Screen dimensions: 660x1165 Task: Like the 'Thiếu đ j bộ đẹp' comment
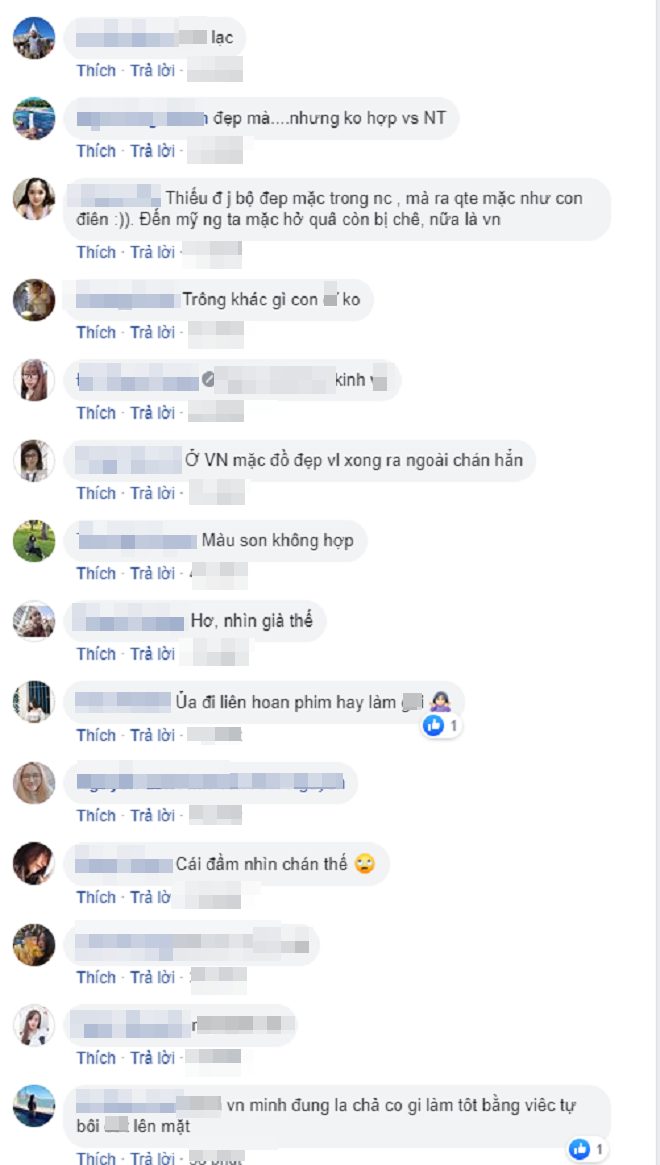(97, 252)
